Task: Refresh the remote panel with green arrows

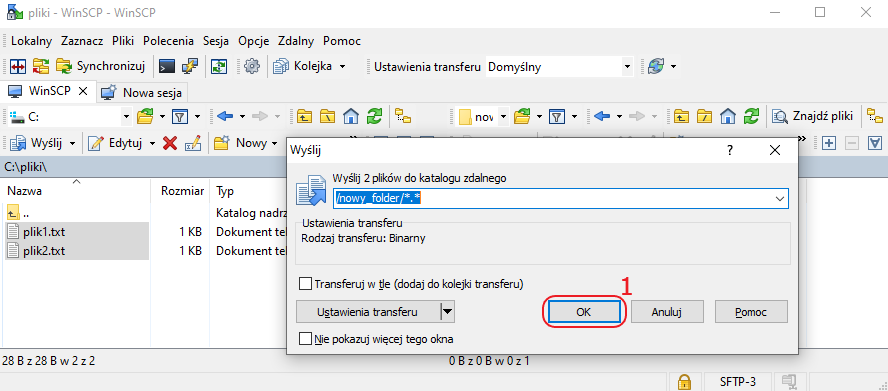Action: click(x=751, y=116)
